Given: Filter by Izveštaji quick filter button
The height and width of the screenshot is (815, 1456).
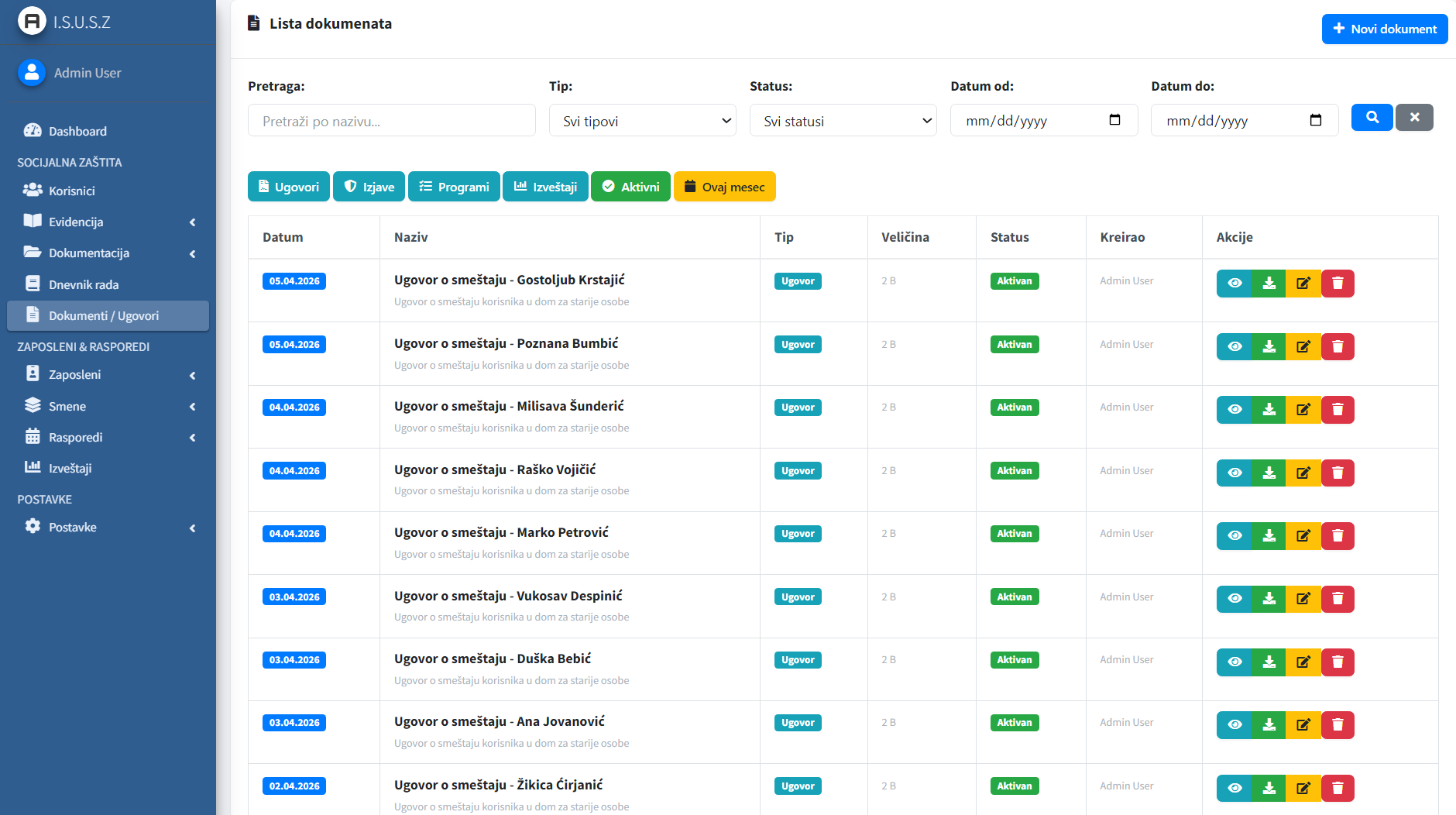Looking at the screenshot, I should (x=545, y=187).
